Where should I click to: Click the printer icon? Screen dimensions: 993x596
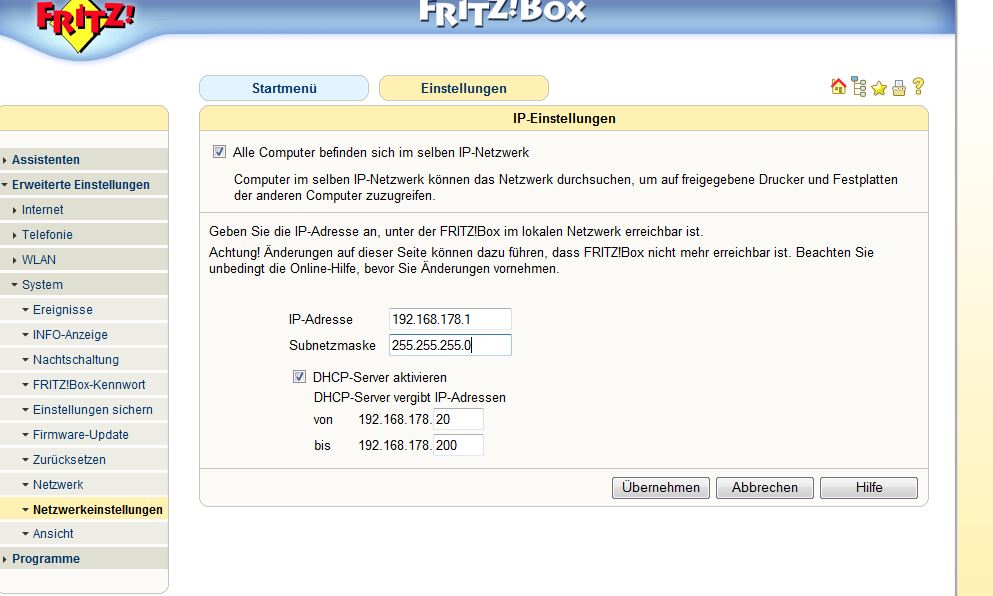click(x=899, y=88)
